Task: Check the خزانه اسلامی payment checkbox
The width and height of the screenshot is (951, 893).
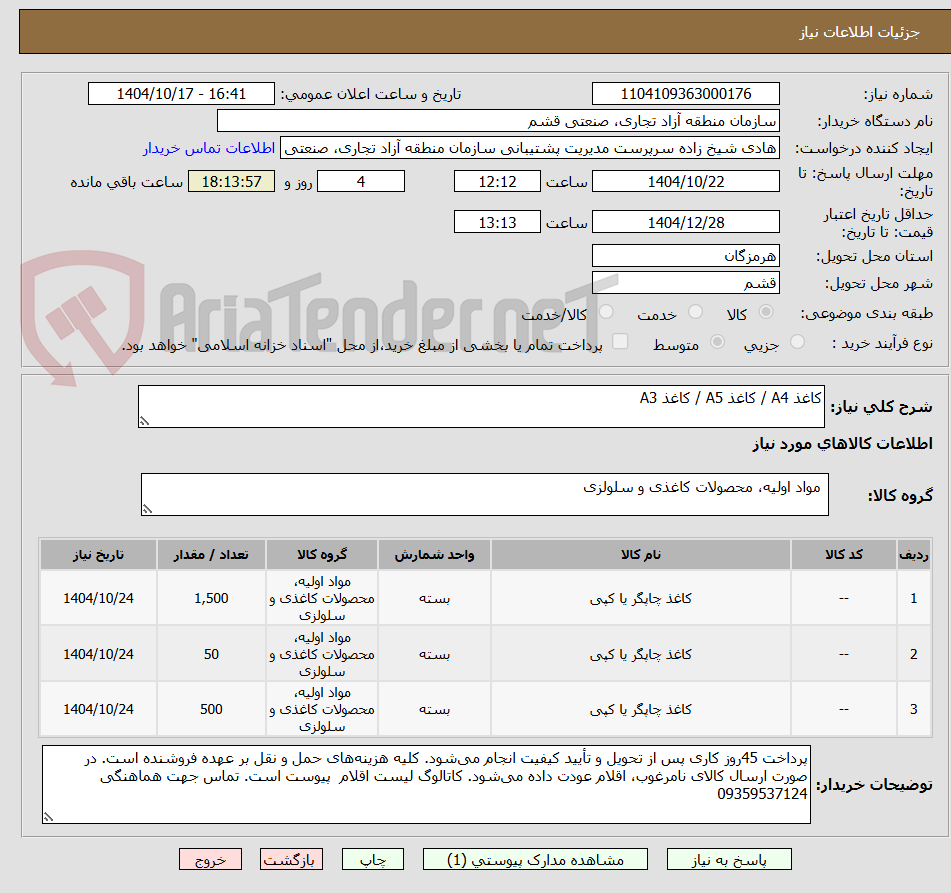Action: click(620, 341)
